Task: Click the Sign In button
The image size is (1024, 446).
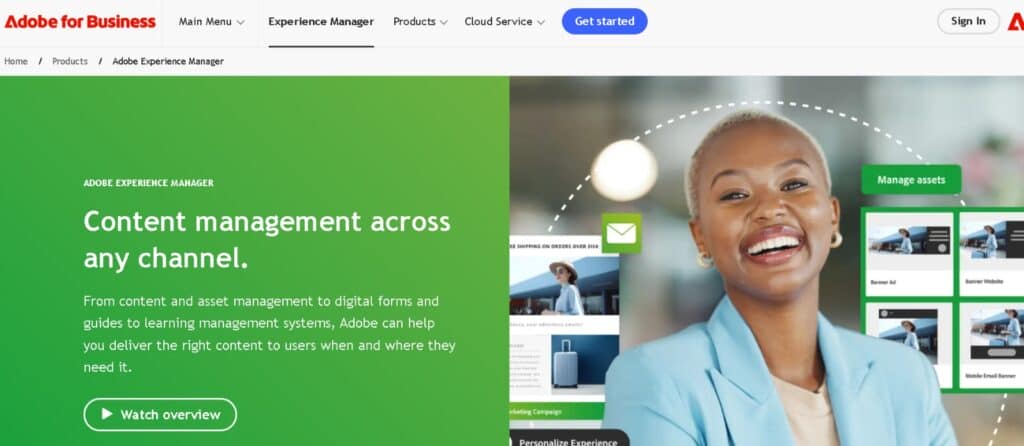Action: pyautogui.click(x=968, y=21)
